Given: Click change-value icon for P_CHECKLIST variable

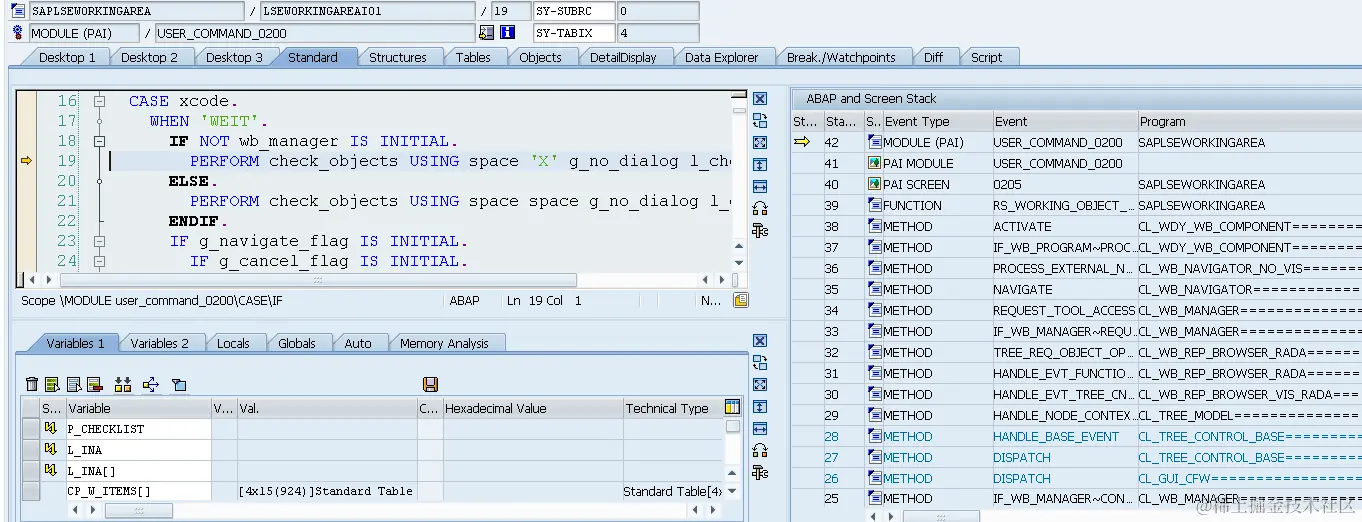Looking at the screenshot, I should (51, 429).
